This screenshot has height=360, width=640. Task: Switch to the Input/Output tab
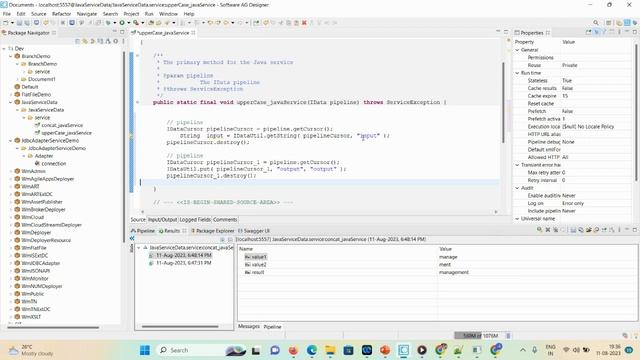point(162,220)
